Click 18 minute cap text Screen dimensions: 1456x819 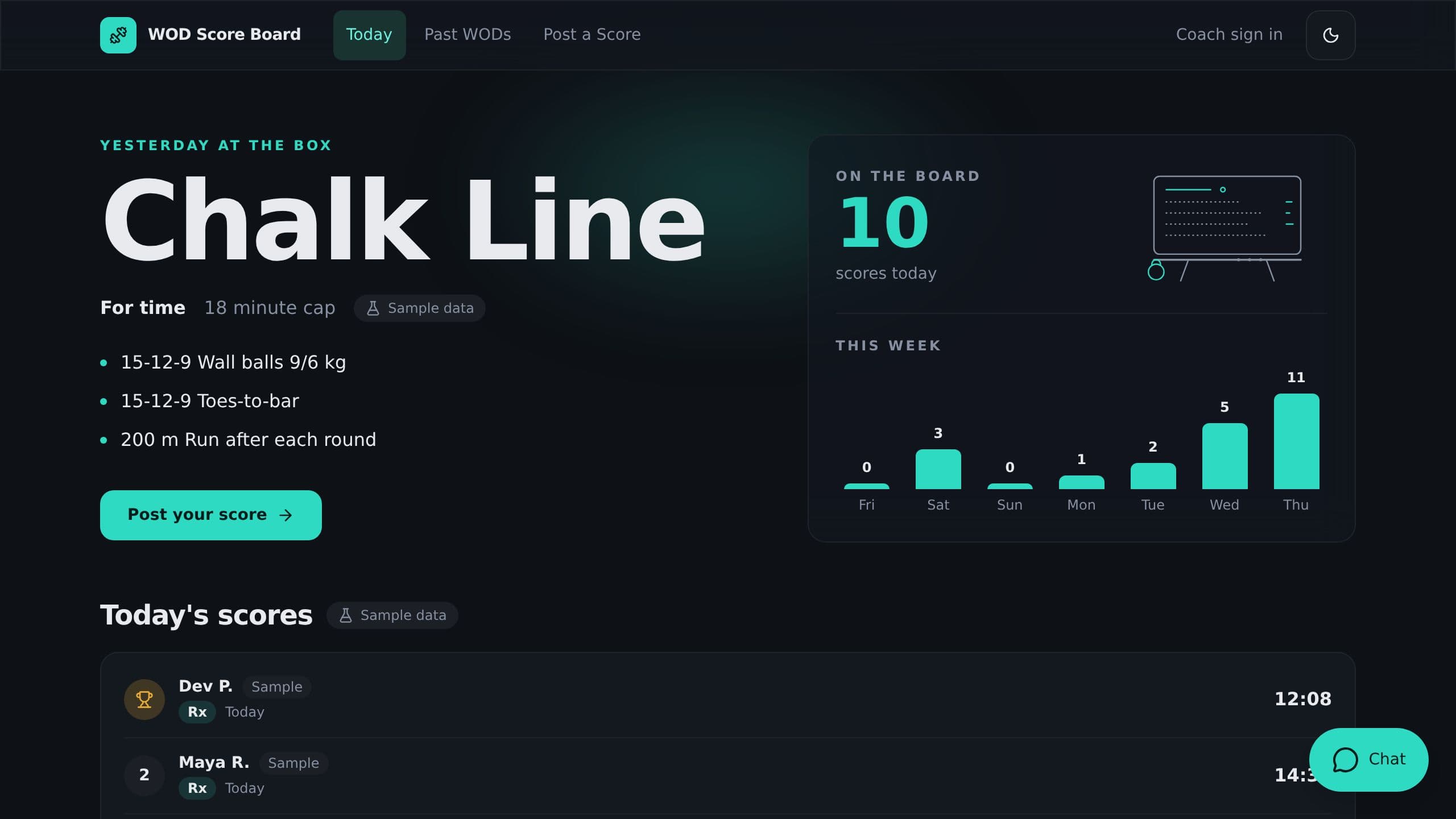pyautogui.click(x=270, y=308)
